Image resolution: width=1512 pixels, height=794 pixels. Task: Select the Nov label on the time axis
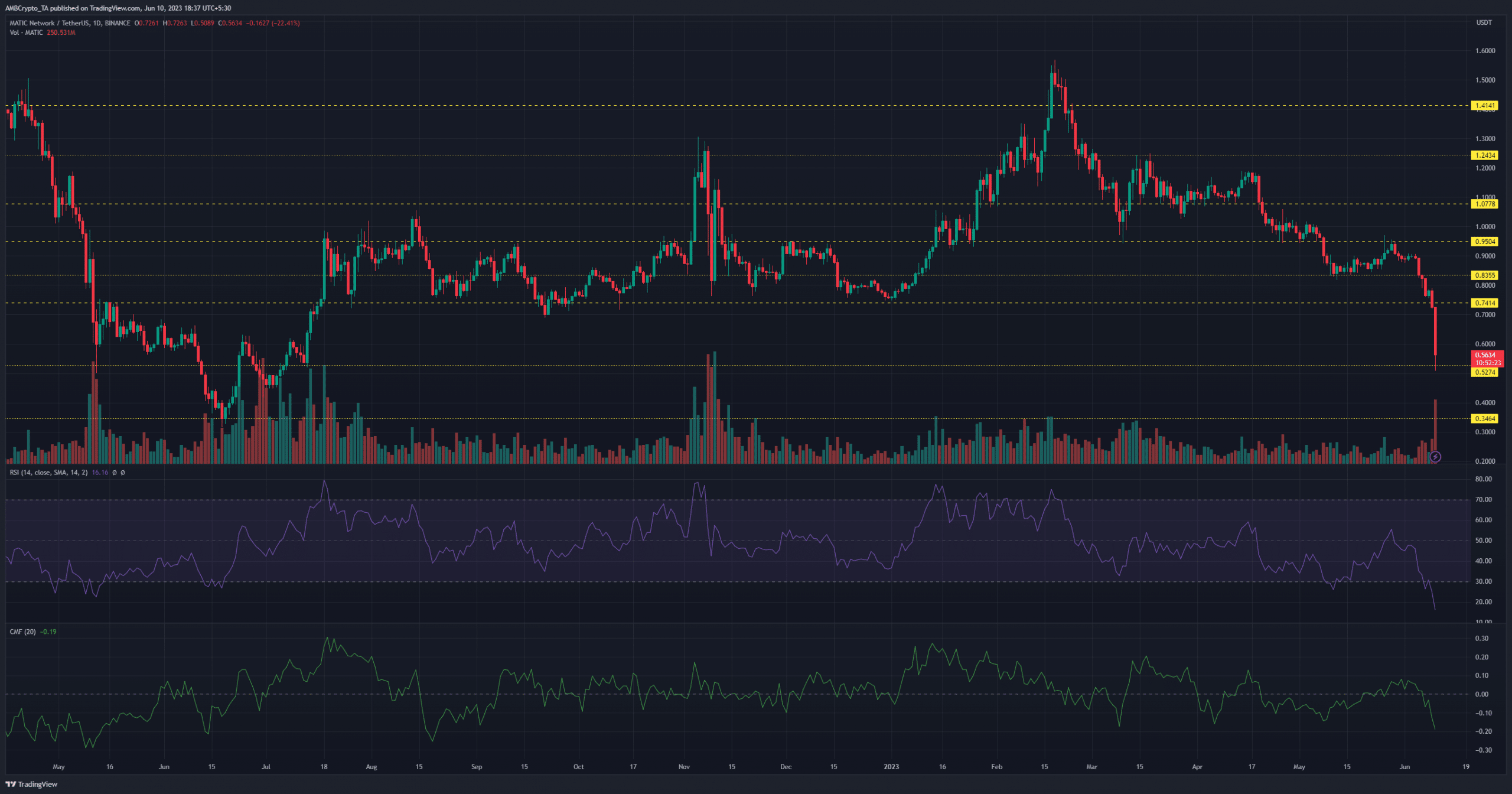tap(684, 767)
